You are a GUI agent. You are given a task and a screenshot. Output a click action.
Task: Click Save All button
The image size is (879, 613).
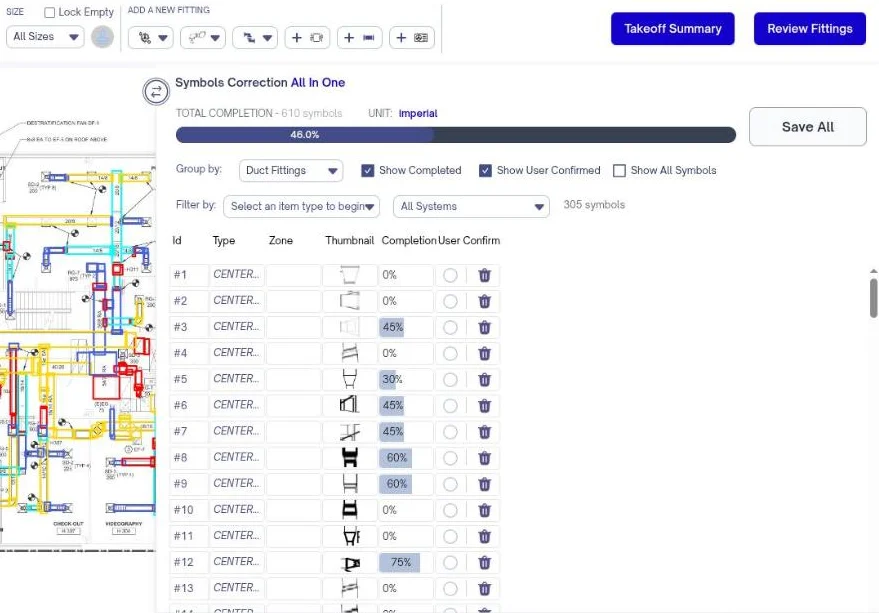coord(808,127)
